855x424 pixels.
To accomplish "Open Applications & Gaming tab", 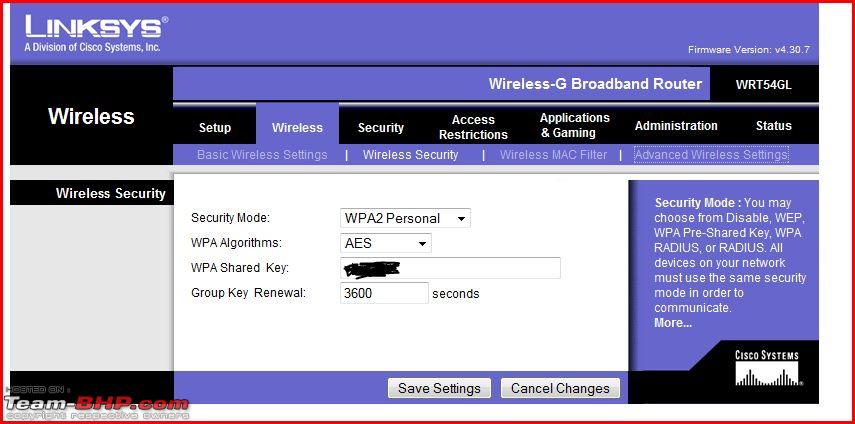I will pos(575,125).
